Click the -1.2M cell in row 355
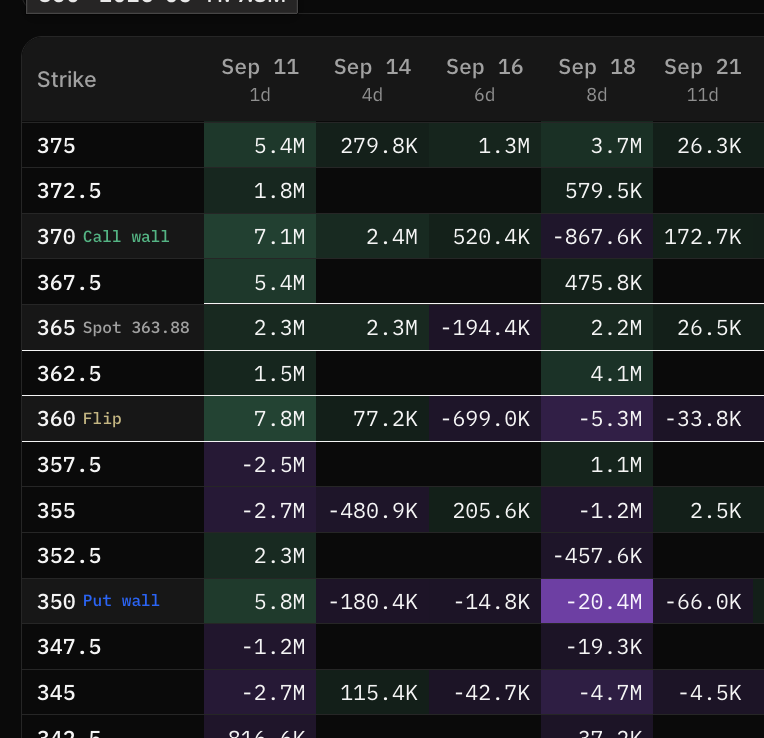Viewport: 764px width, 738px height. click(597, 511)
